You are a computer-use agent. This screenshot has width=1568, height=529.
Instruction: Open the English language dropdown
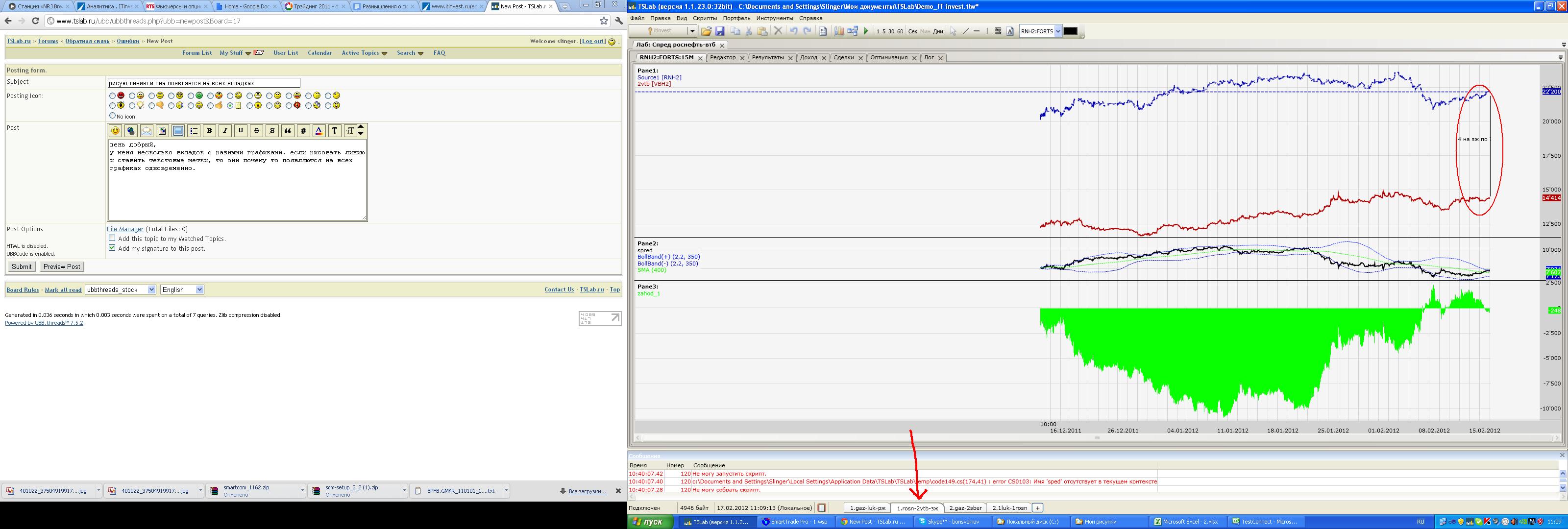(199, 290)
